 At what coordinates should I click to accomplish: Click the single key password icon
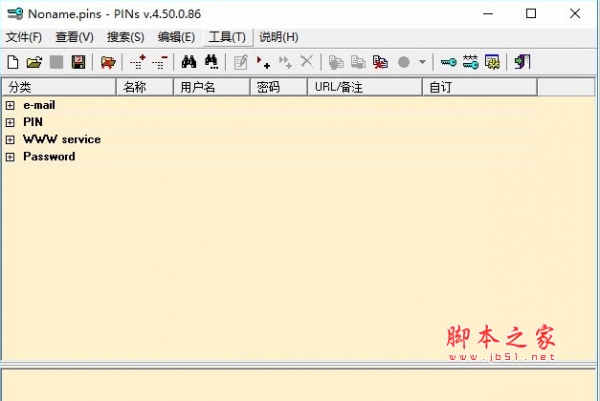coord(448,62)
